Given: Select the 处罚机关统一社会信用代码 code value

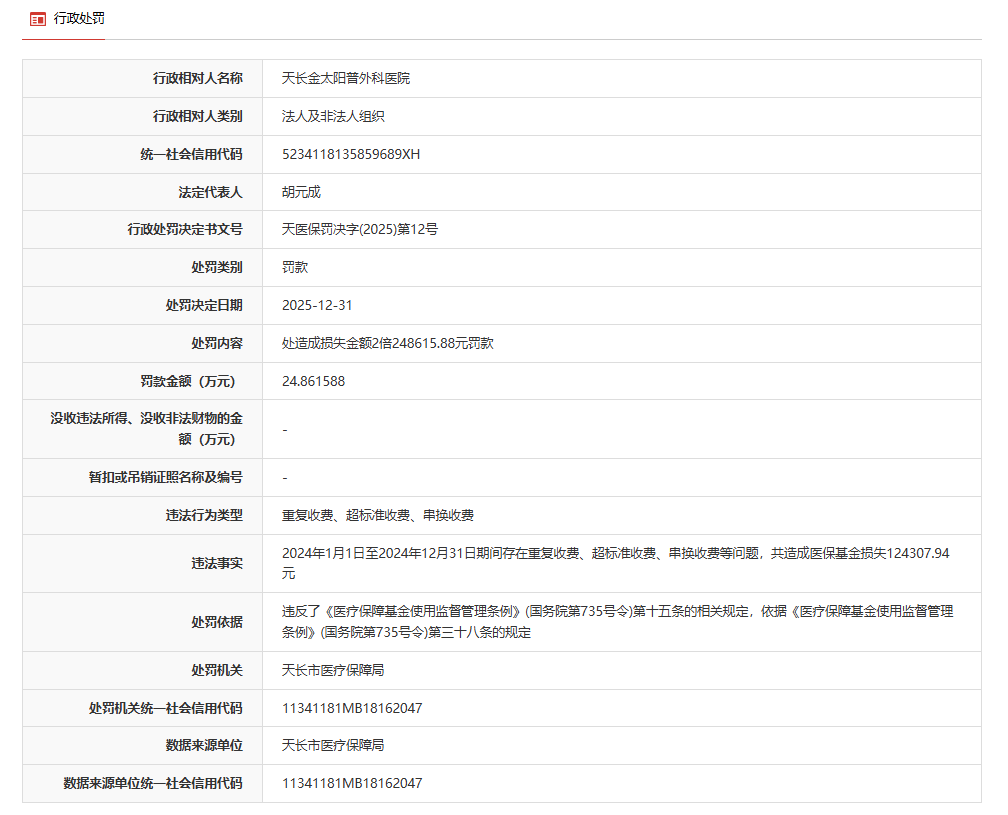Looking at the screenshot, I should pos(352,708).
